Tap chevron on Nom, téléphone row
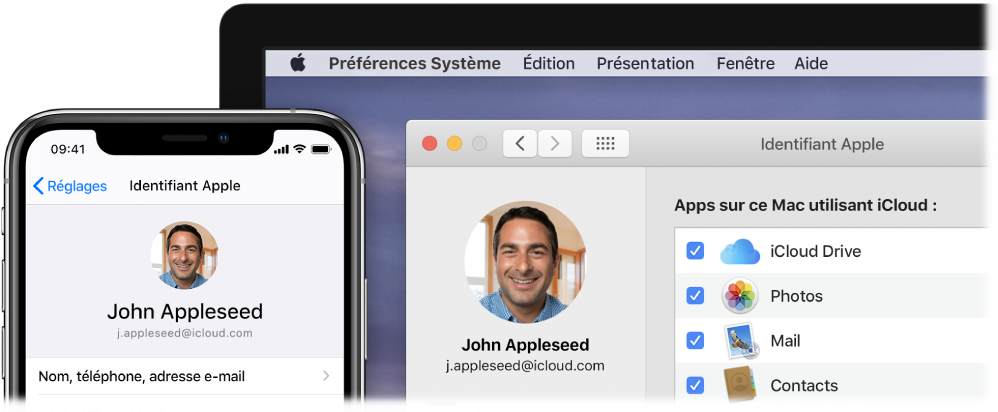The image size is (998, 412). [x=326, y=376]
